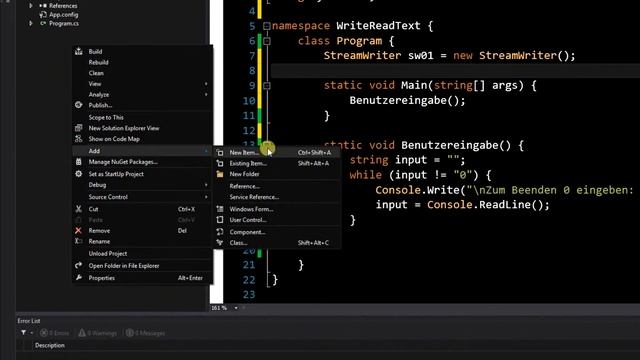Click the empty line 8 in the editor
The image size is (640, 360).
pos(455,71)
